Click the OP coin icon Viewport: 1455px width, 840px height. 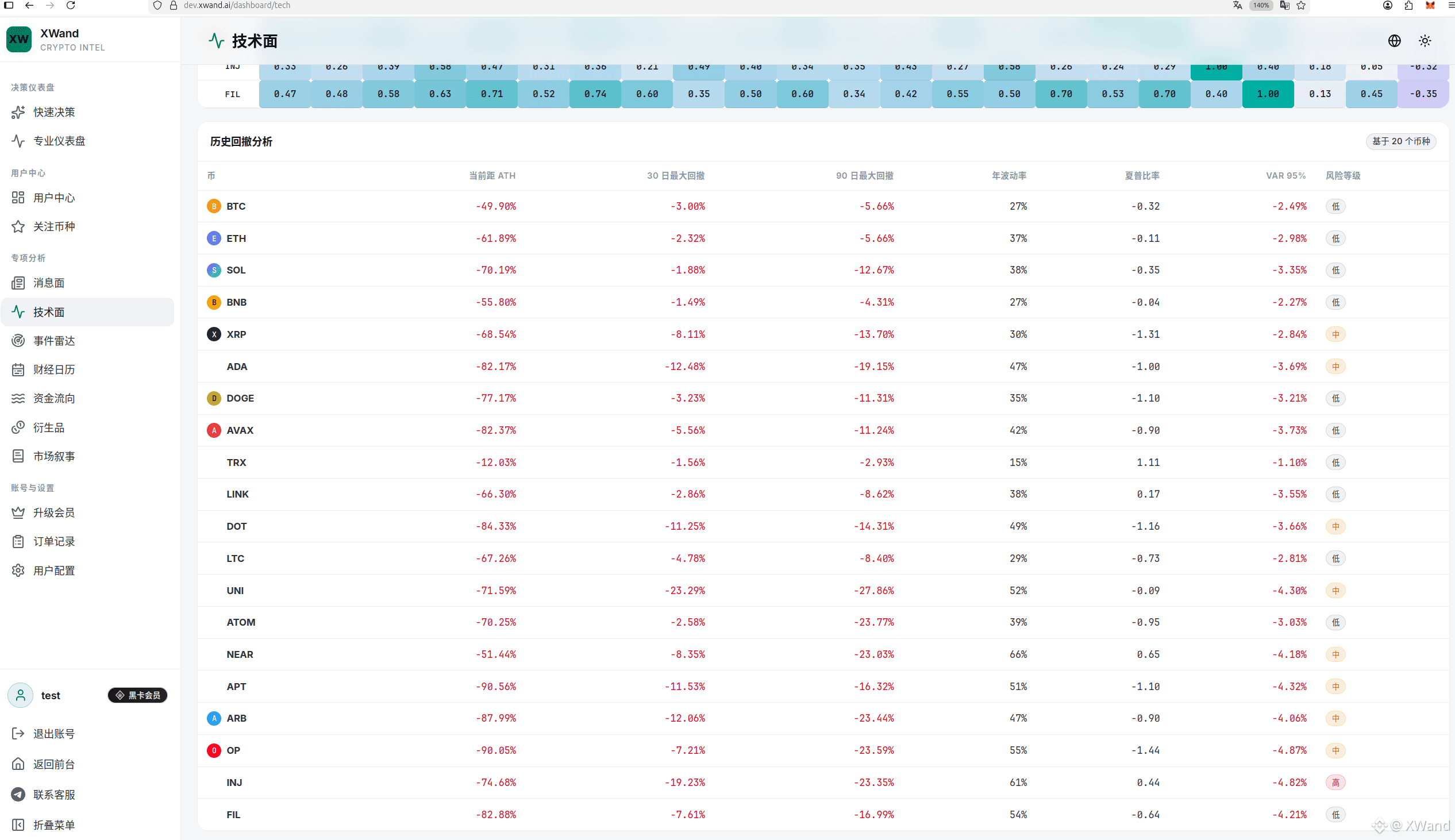[214, 750]
